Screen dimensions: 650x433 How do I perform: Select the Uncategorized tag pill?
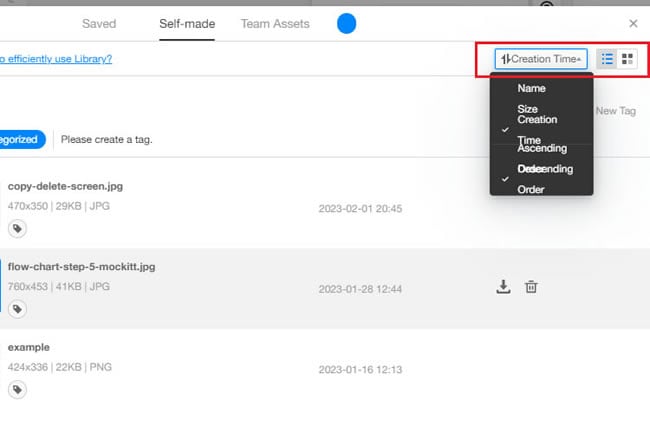tap(22, 139)
